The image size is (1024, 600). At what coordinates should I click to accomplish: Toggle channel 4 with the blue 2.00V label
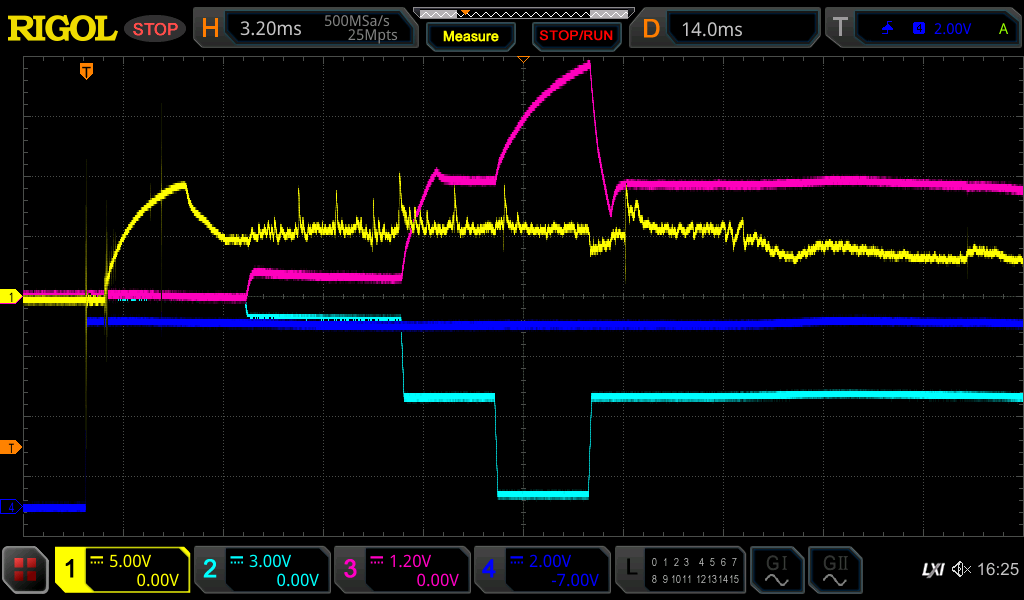coord(540,570)
